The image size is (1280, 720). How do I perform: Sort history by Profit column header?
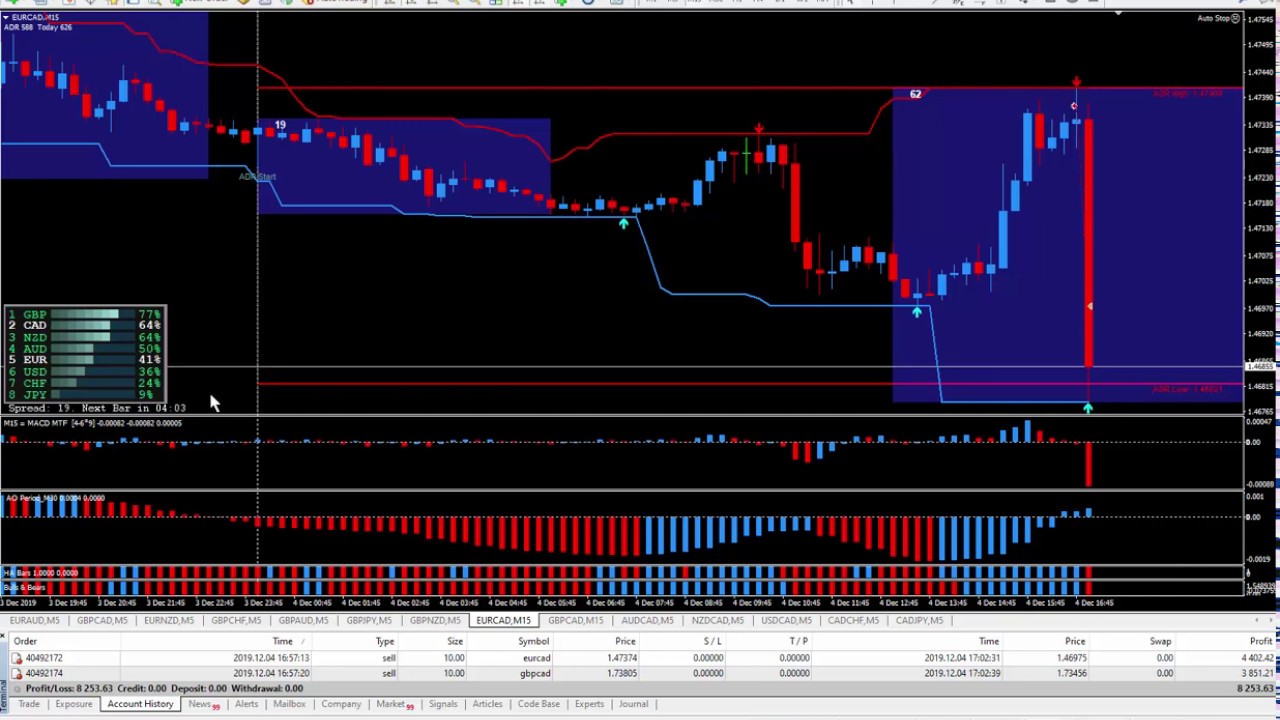(x=1261, y=641)
